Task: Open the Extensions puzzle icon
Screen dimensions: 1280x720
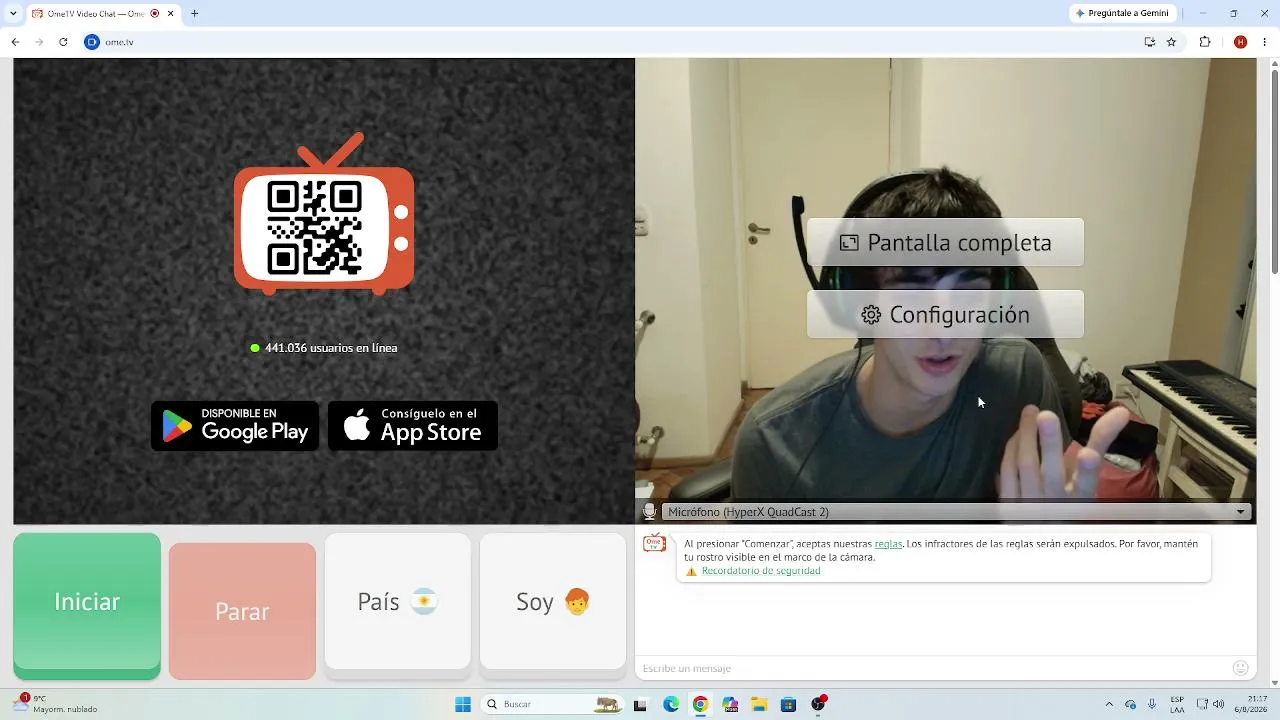Action: coord(1205,42)
